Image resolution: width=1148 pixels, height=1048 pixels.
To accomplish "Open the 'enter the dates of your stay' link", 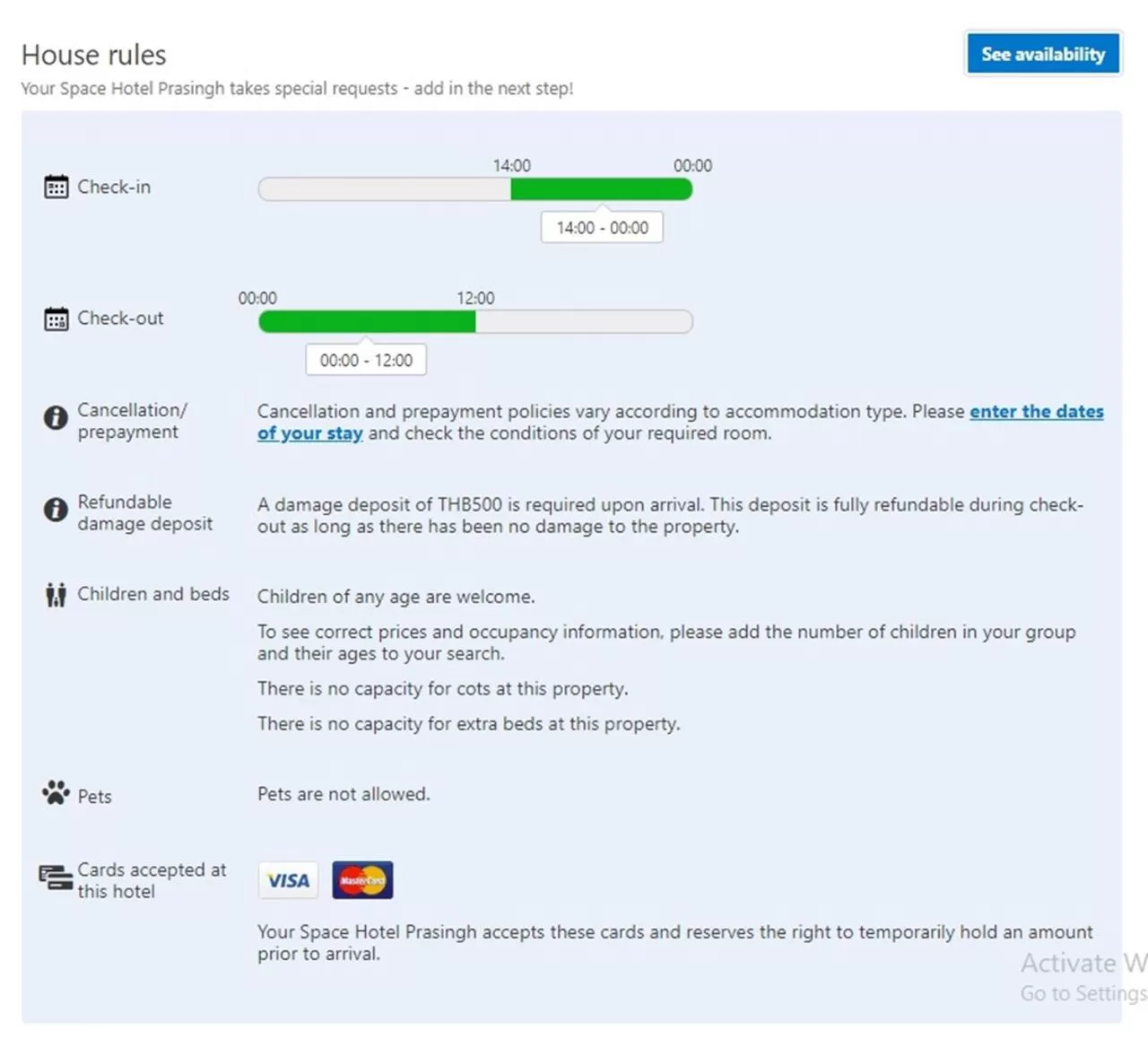I will [1036, 412].
